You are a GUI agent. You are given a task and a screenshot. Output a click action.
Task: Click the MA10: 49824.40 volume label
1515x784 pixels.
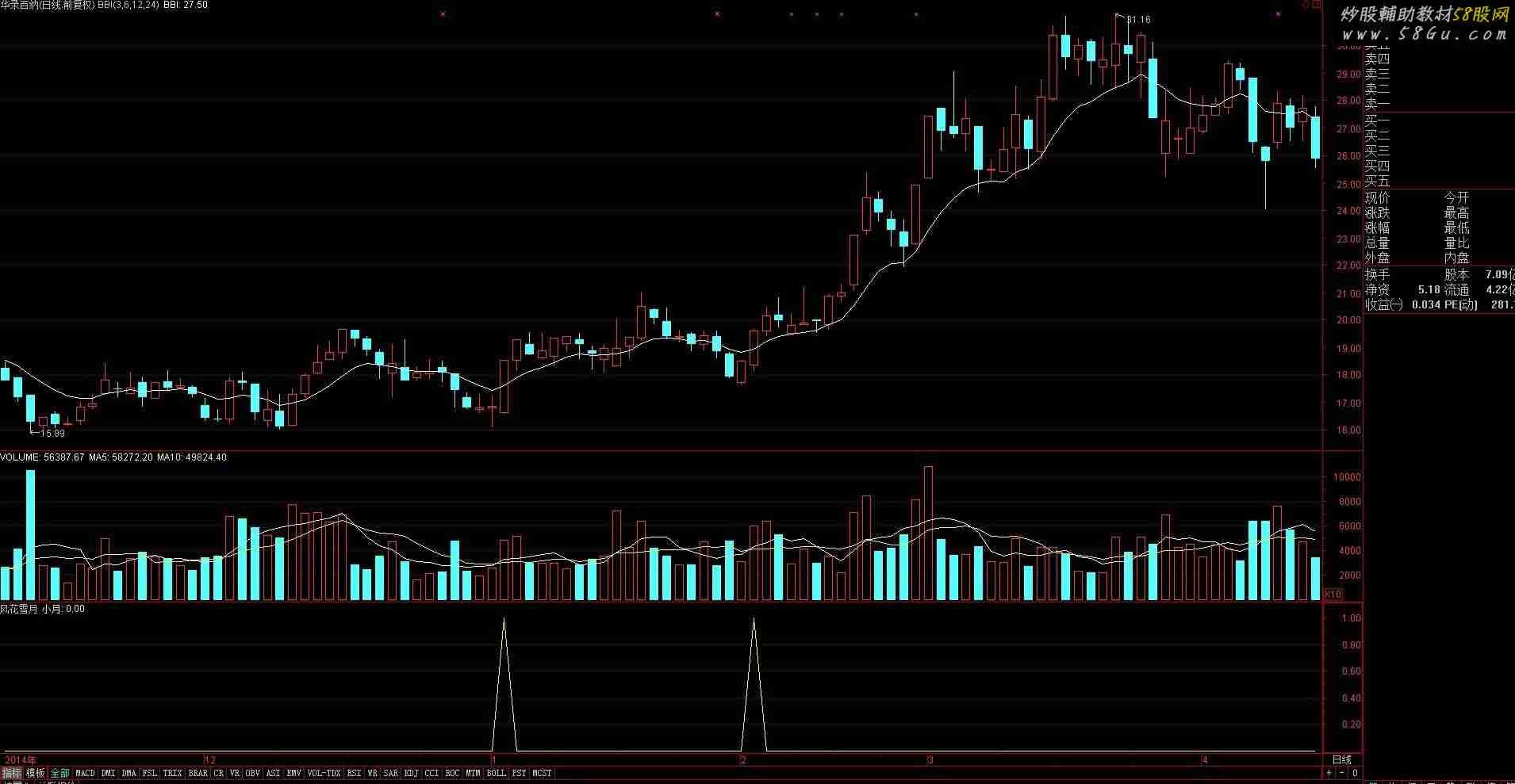(191, 457)
